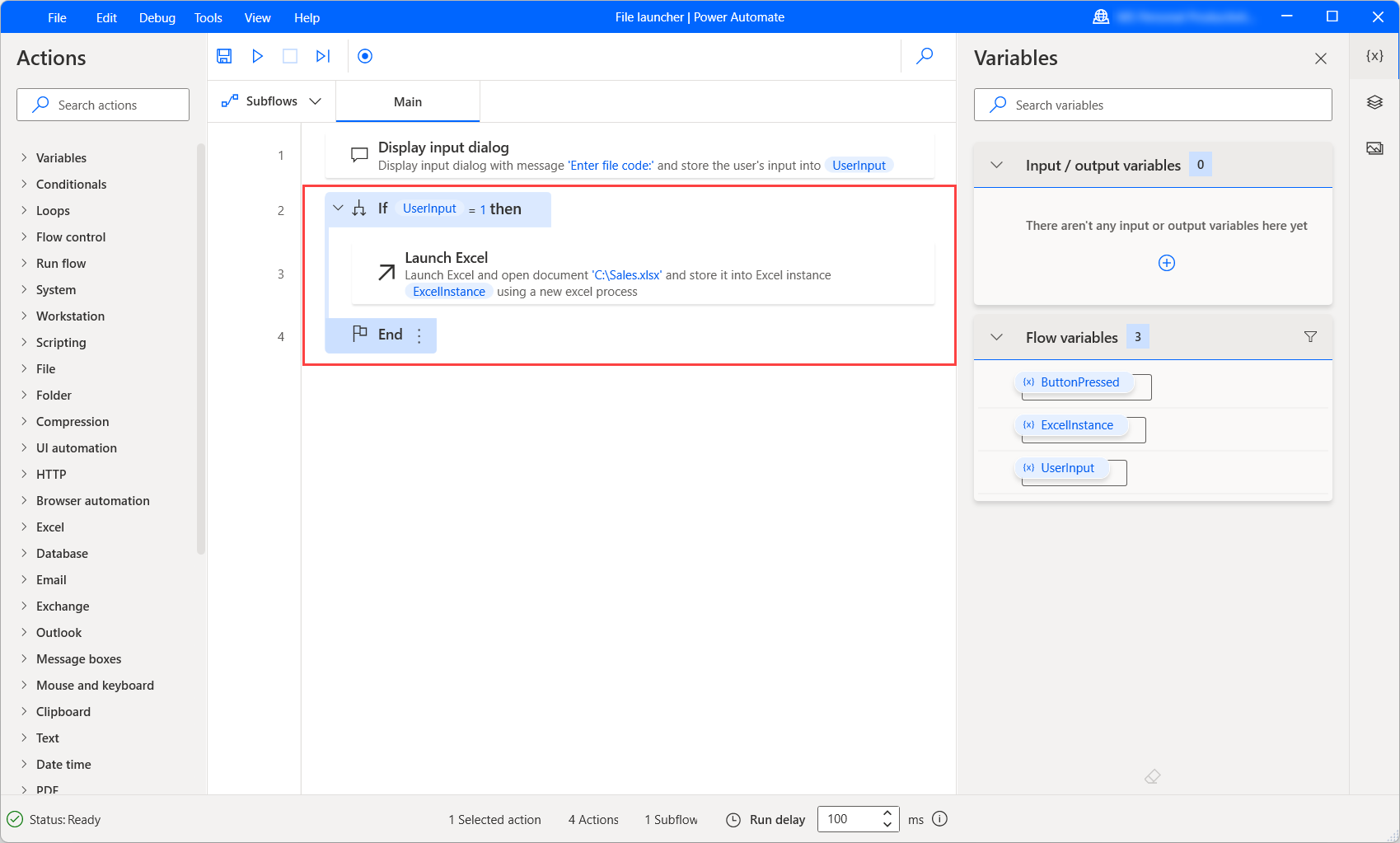Run the flow with the play icon

(x=257, y=56)
